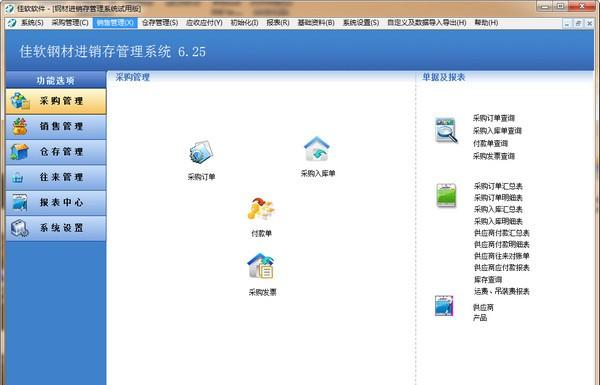Select 销售管理 in the sidebar
The width and height of the screenshot is (600, 385).
click(56, 127)
